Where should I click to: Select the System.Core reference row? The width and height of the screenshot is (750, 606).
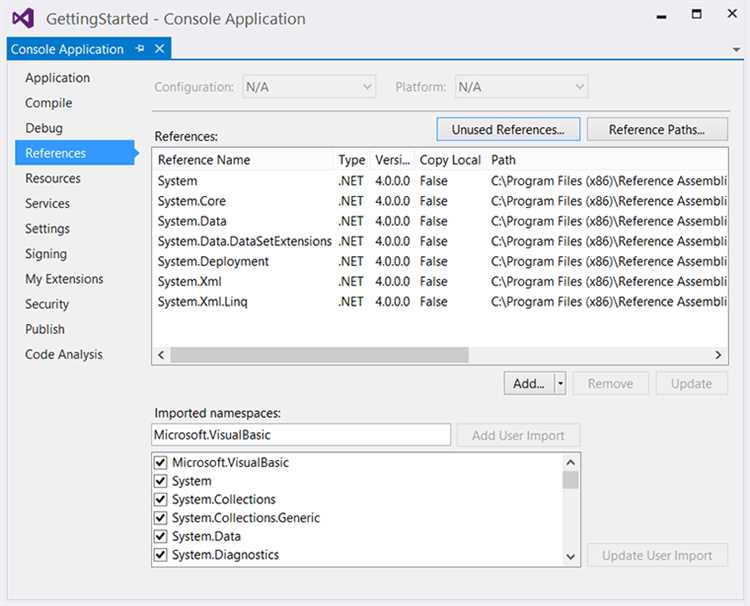click(440, 201)
